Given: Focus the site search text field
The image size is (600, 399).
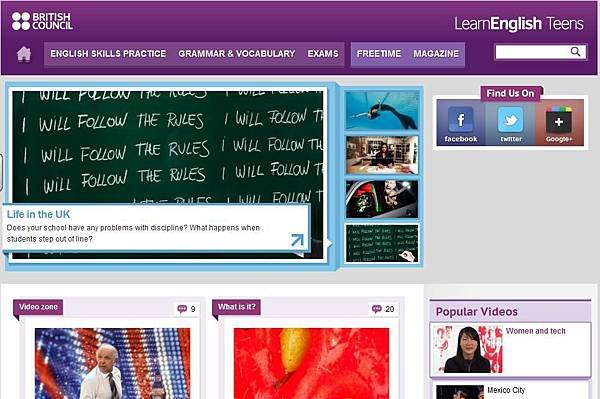Looking at the screenshot, I should [x=532, y=52].
